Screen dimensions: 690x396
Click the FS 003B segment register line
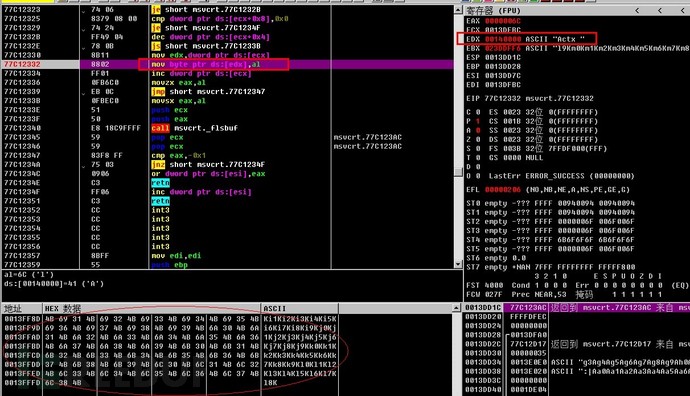click(548, 149)
